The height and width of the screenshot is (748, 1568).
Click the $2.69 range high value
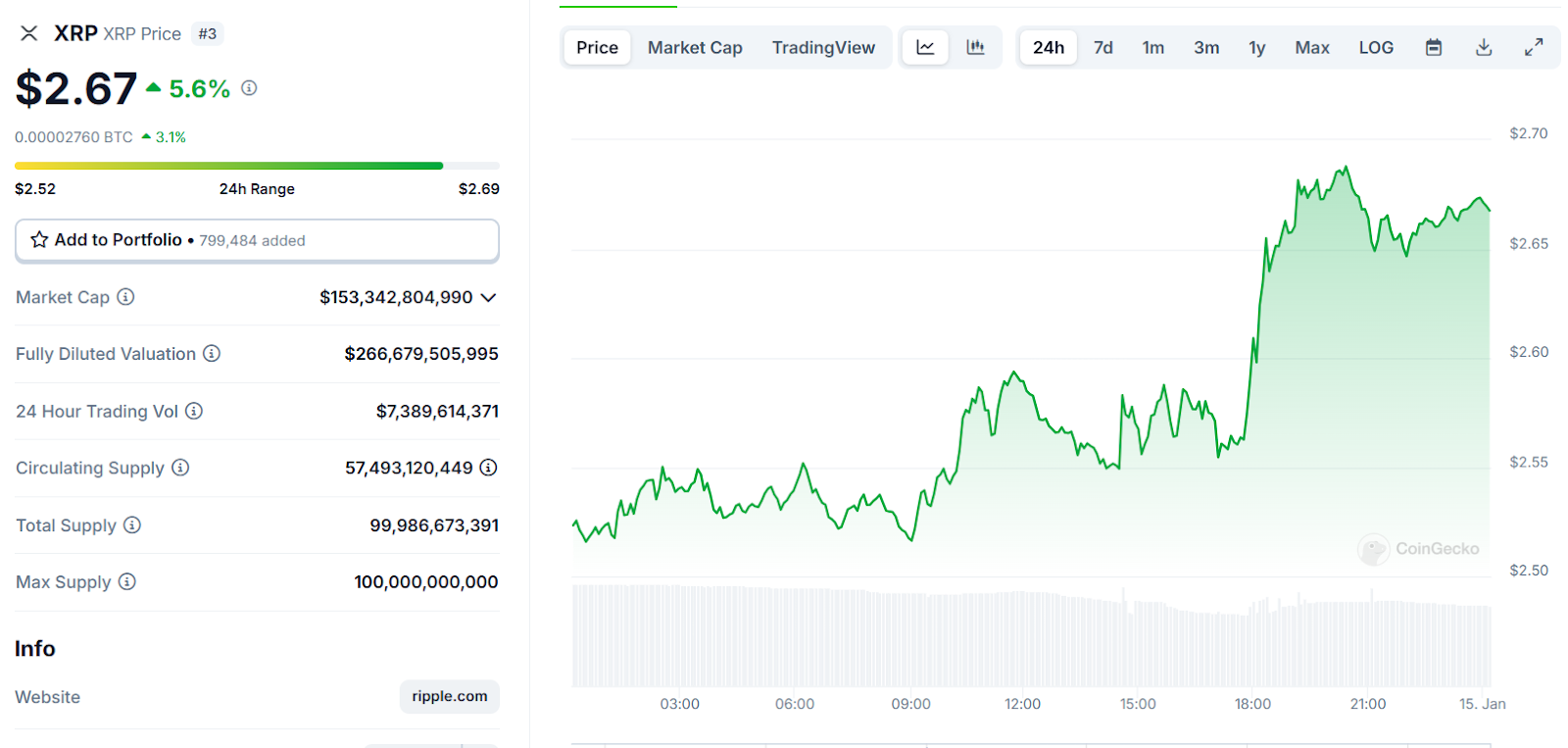[x=479, y=188]
